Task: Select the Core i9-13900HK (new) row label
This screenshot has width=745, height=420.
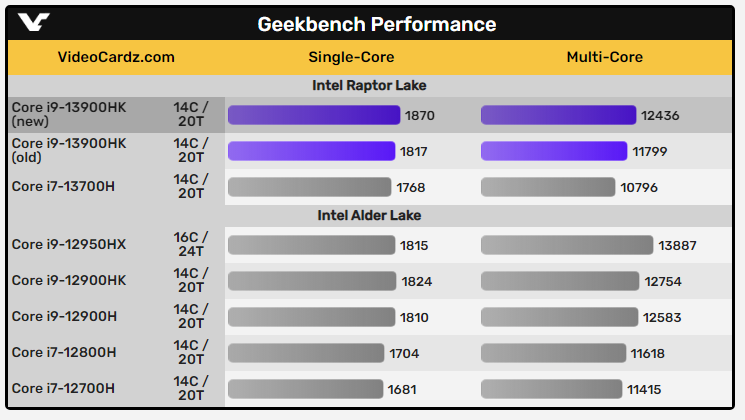Action: pos(69,115)
